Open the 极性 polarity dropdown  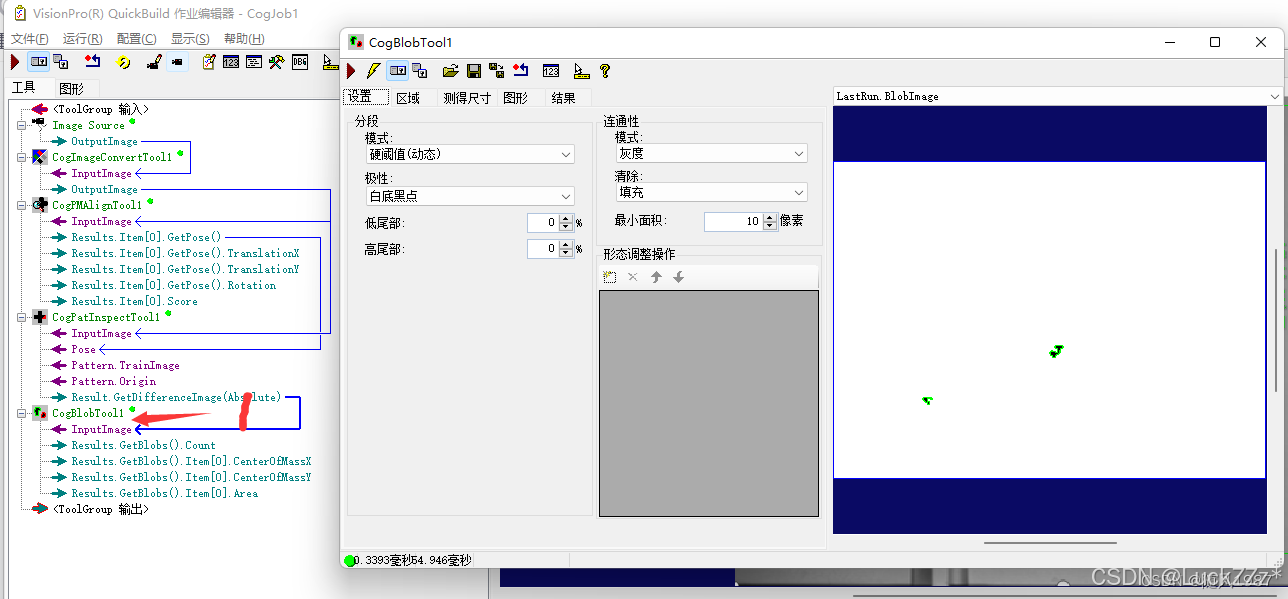[566, 197]
